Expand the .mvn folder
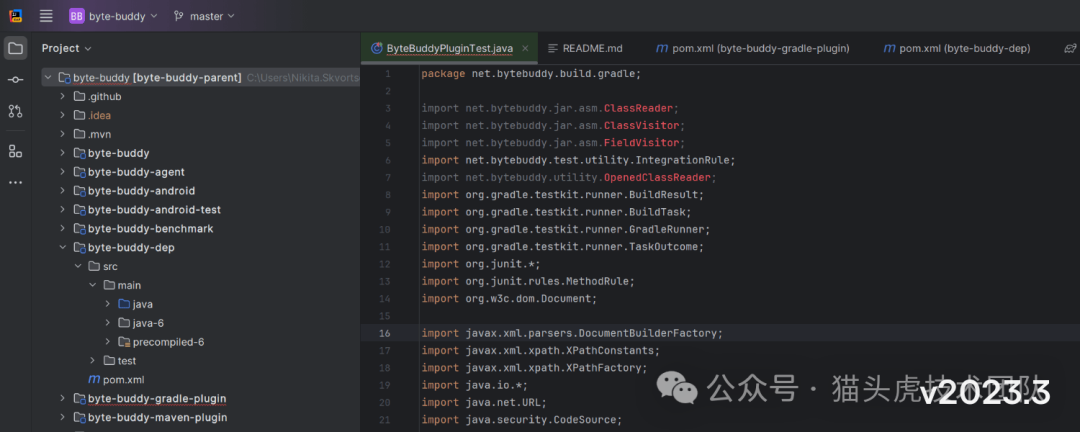Viewport: 1080px width, 432px height. coord(63,134)
